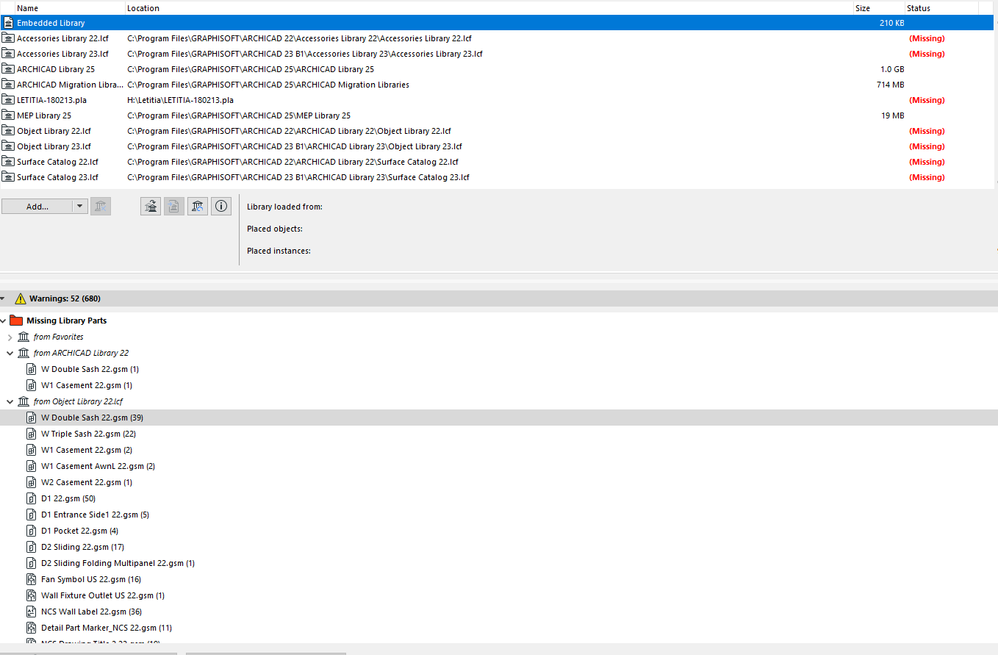Click the icon beside Accessories Library 22.lcf
The height and width of the screenshot is (655, 998).
tap(8, 38)
